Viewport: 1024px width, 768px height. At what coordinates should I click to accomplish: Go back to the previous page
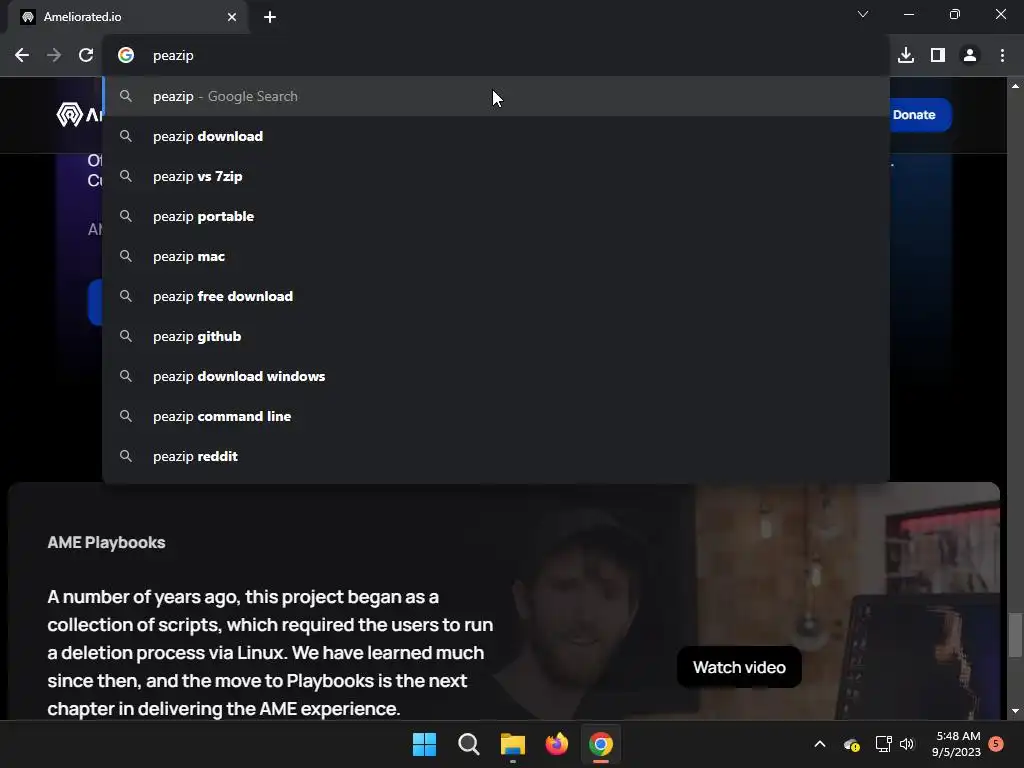coord(22,56)
